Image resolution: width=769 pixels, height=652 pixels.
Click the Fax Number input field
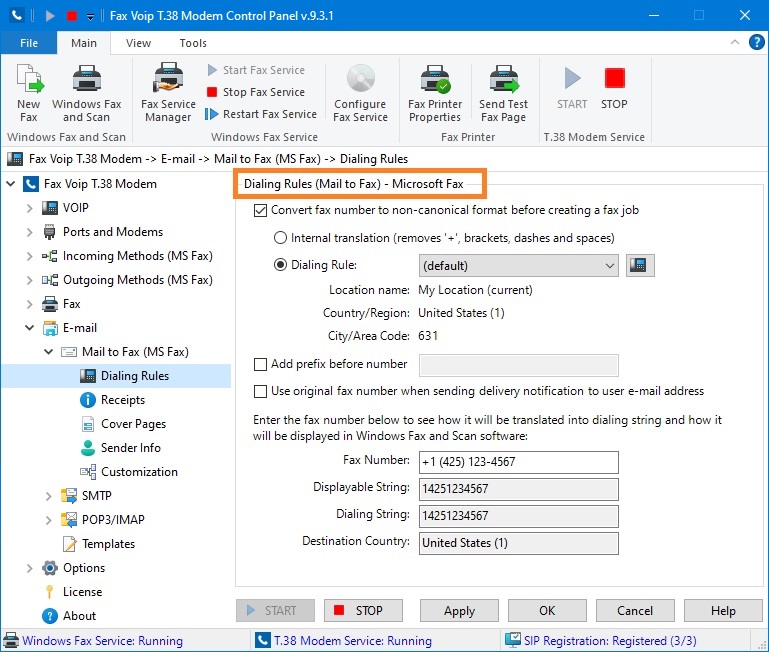coord(518,462)
